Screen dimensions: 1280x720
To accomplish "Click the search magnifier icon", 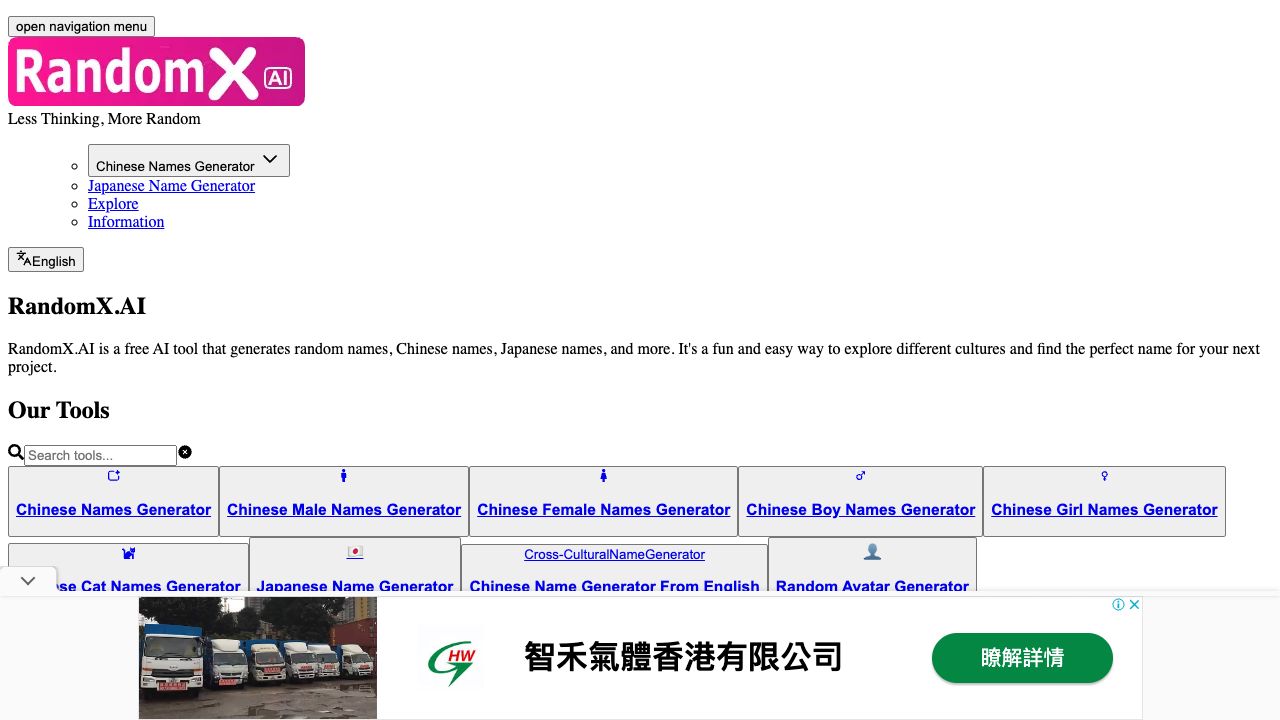I will click(15, 451).
